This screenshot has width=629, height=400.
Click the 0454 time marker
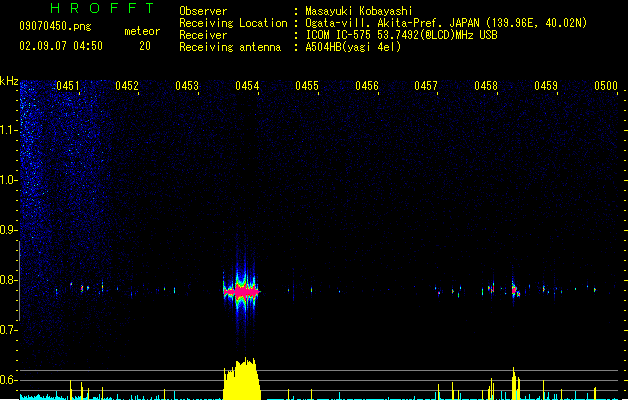[x=247, y=87]
